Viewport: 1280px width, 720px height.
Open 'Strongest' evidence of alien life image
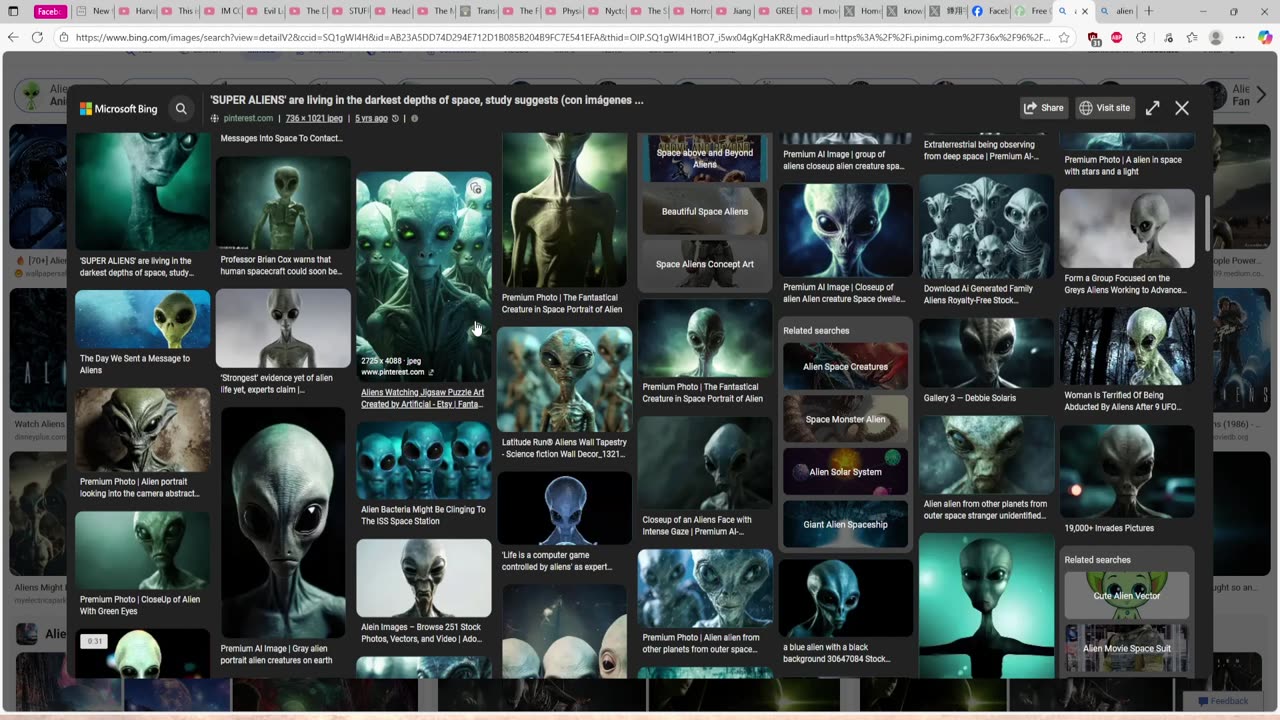click(x=283, y=328)
